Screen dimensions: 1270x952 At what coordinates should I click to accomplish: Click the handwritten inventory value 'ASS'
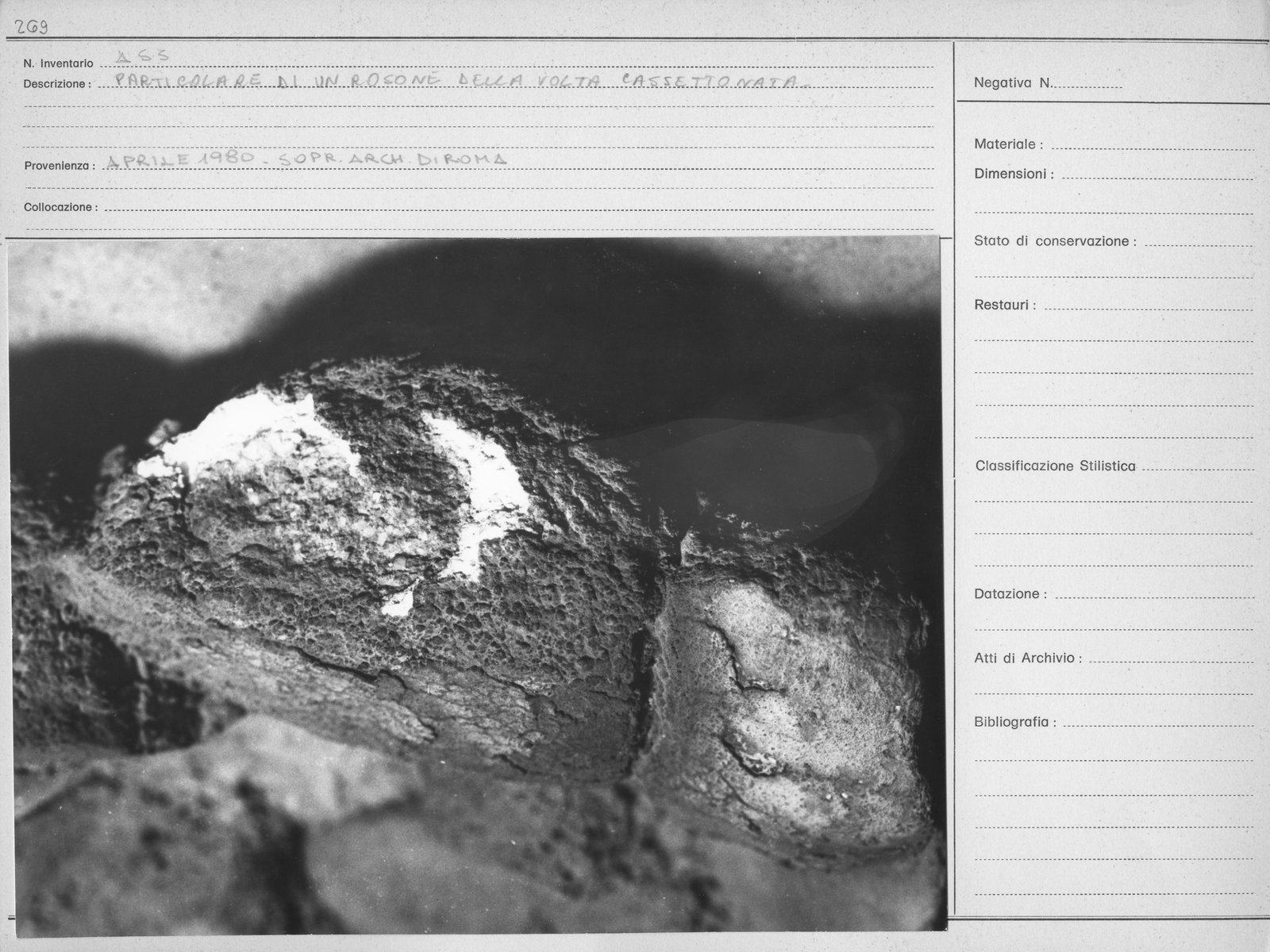[141, 56]
